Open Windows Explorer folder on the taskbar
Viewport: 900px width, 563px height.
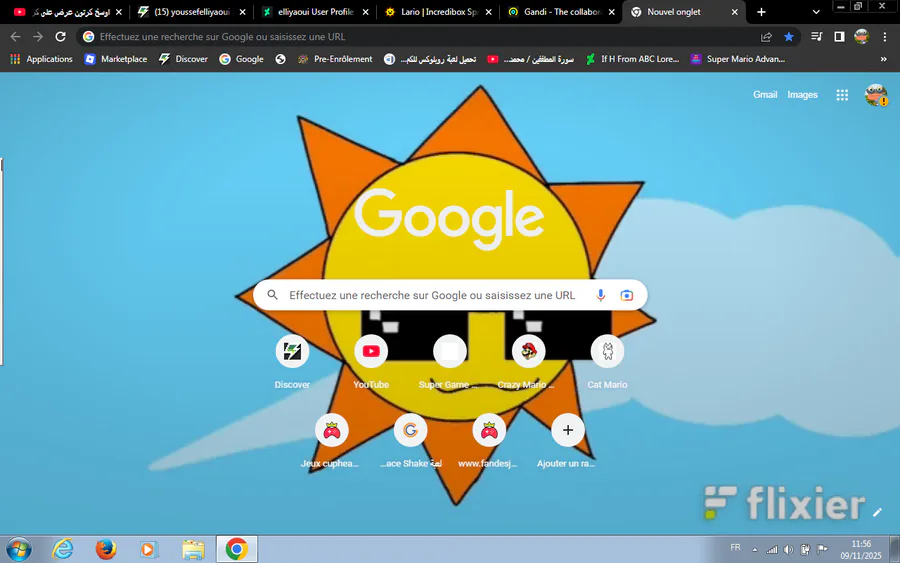[x=193, y=549]
